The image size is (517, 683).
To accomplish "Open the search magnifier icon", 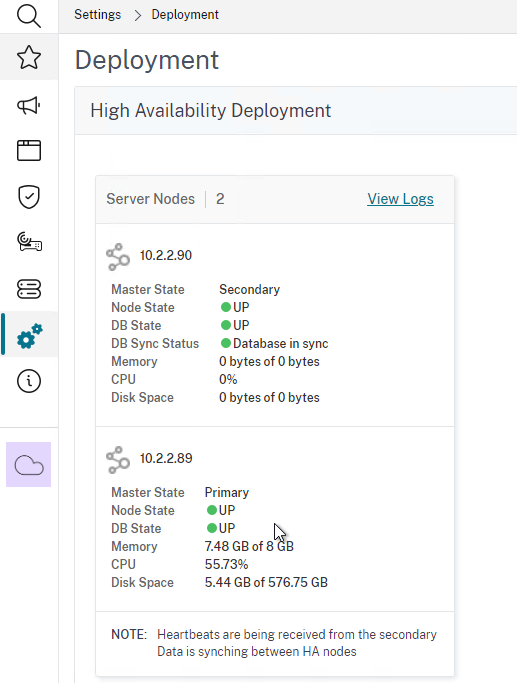I will (29, 15).
